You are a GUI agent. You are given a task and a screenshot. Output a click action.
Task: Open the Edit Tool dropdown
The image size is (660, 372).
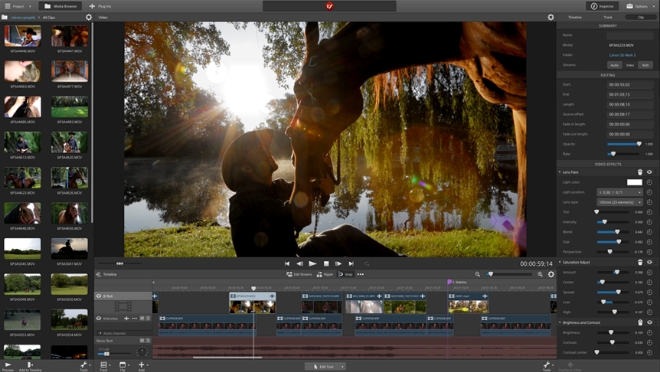click(325, 367)
